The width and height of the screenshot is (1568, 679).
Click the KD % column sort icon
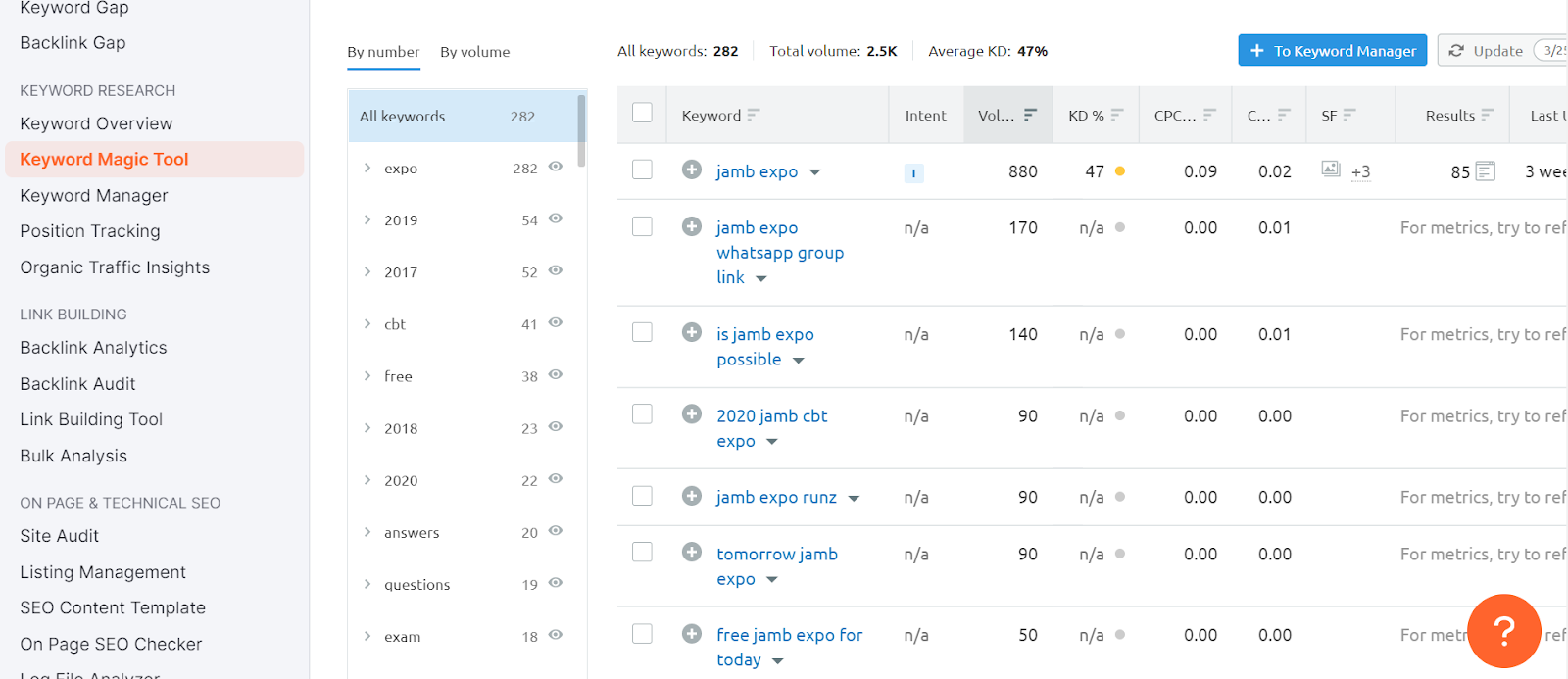(1117, 115)
